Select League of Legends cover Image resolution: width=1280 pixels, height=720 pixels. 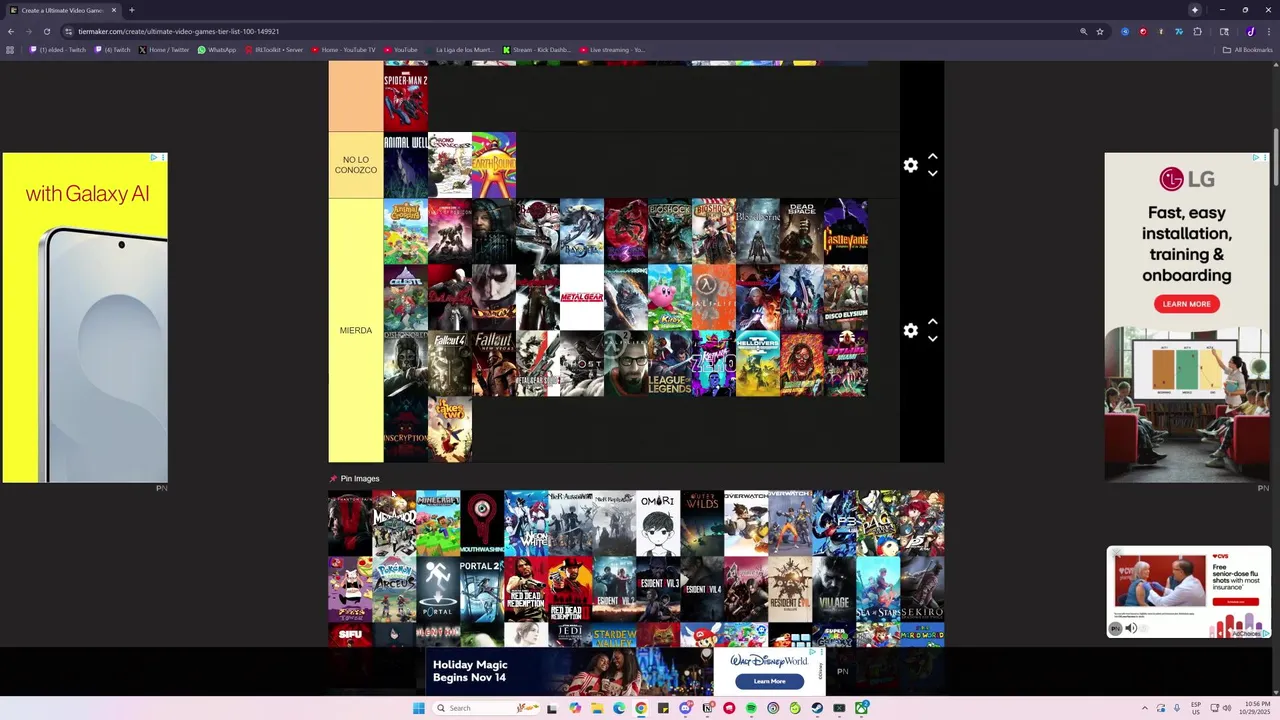pos(670,364)
